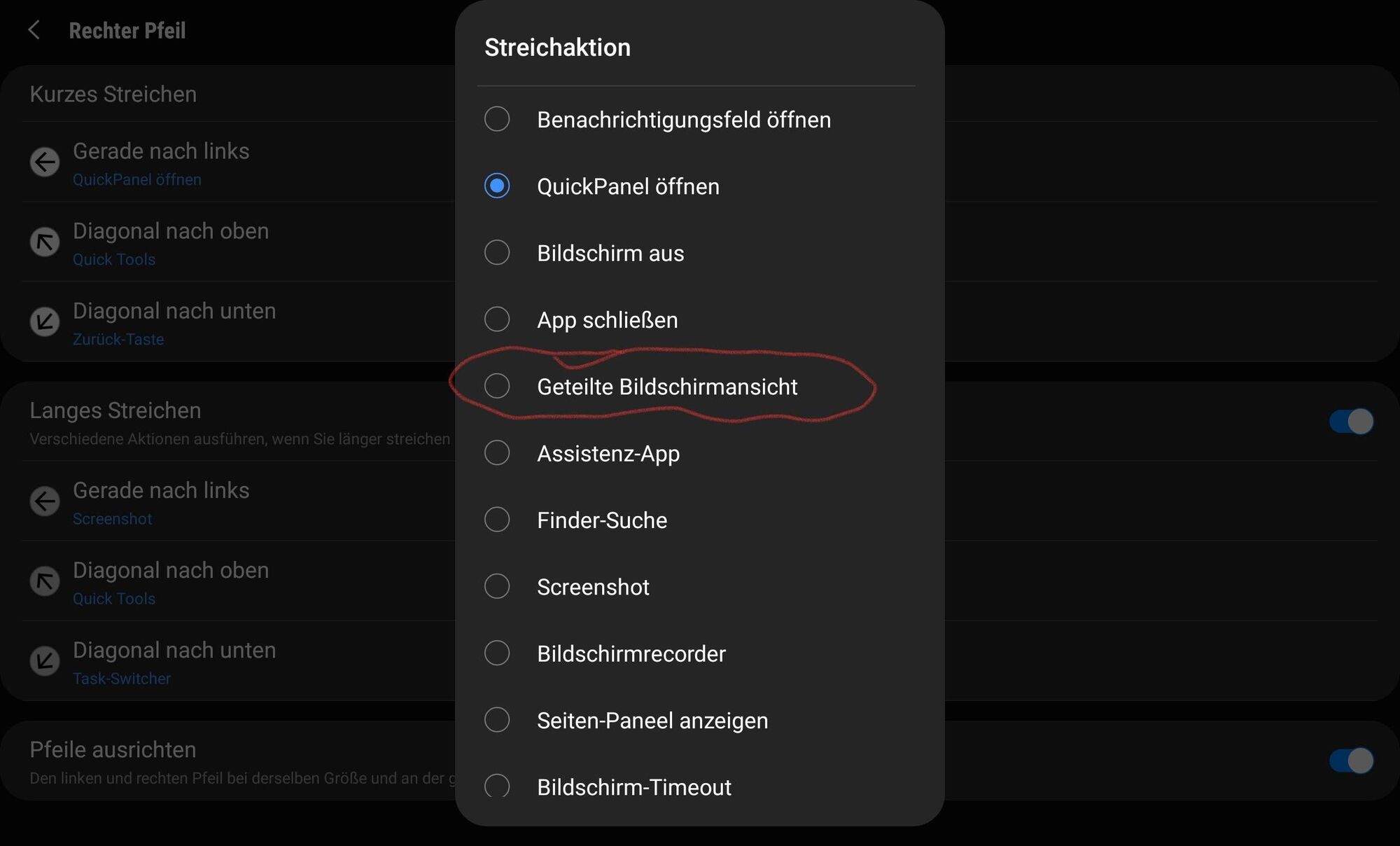Click the diagonal-down arrow icon under Langes Streichen
1400x846 pixels.
(45, 661)
